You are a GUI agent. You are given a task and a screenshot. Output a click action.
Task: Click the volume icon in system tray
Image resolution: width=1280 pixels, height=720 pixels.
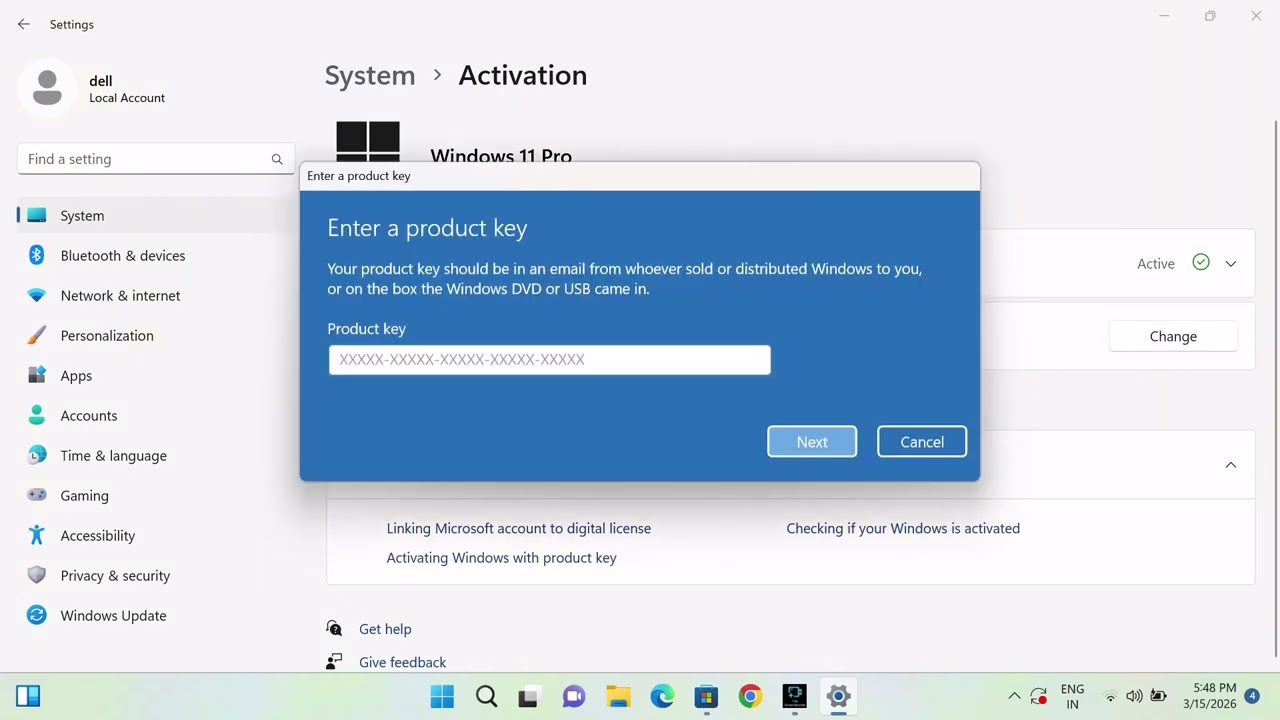pyautogui.click(x=1134, y=696)
